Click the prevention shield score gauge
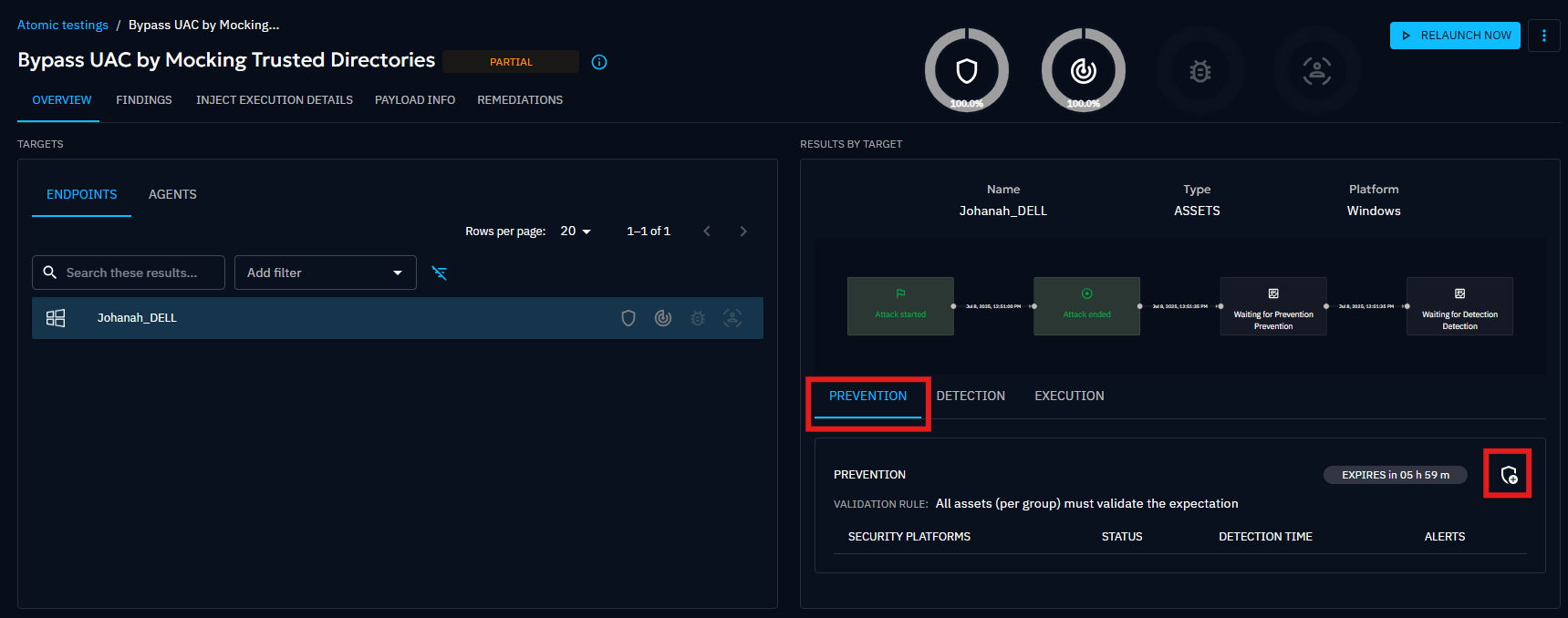 966,70
